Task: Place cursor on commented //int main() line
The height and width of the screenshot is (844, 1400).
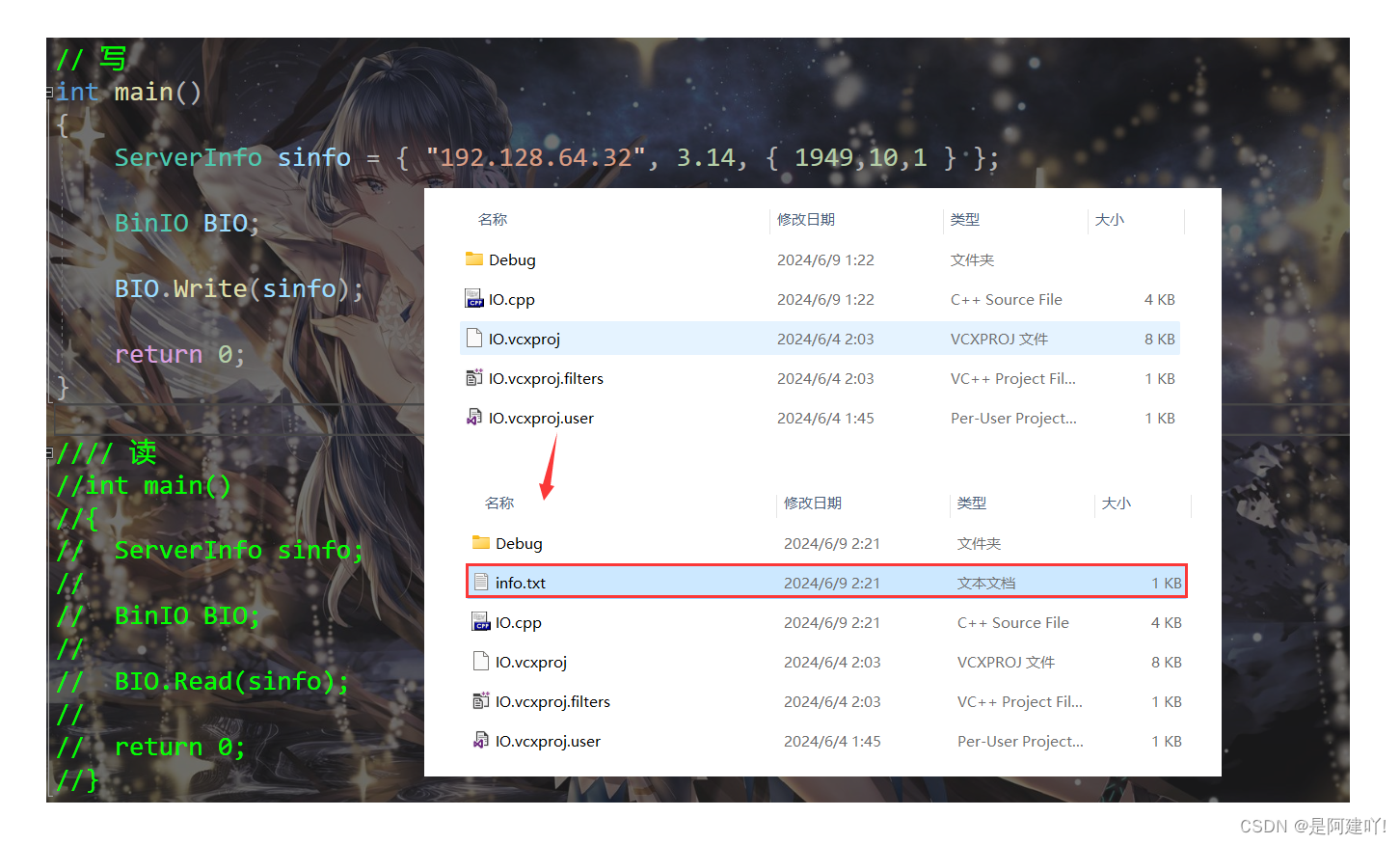Action: (x=144, y=485)
